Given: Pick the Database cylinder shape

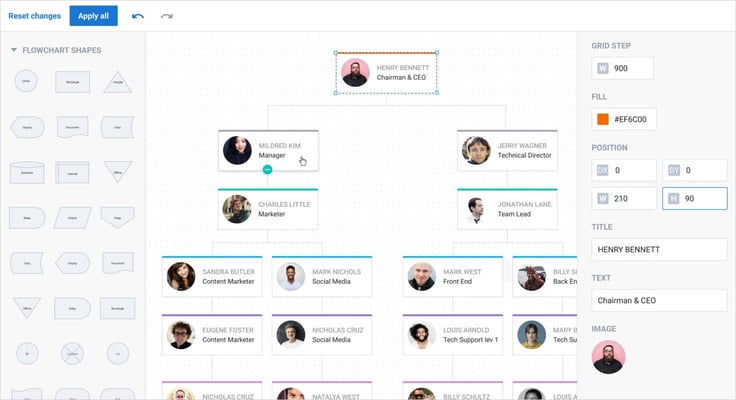Looking at the screenshot, I should [27, 172].
